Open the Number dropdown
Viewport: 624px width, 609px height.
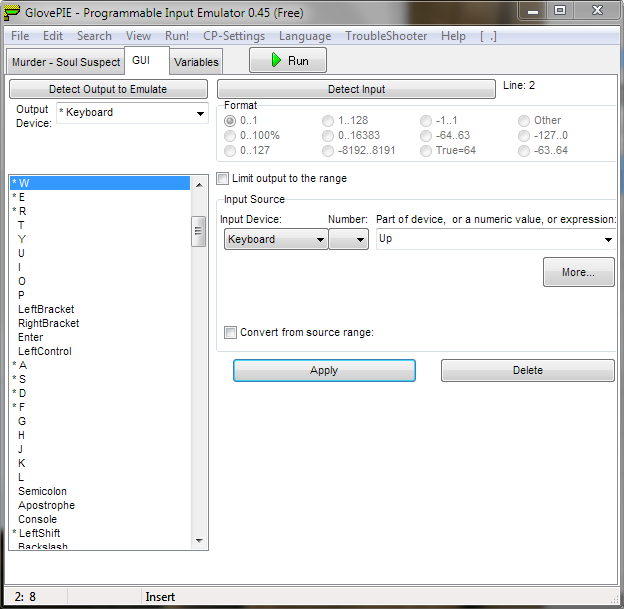pos(349,239)
